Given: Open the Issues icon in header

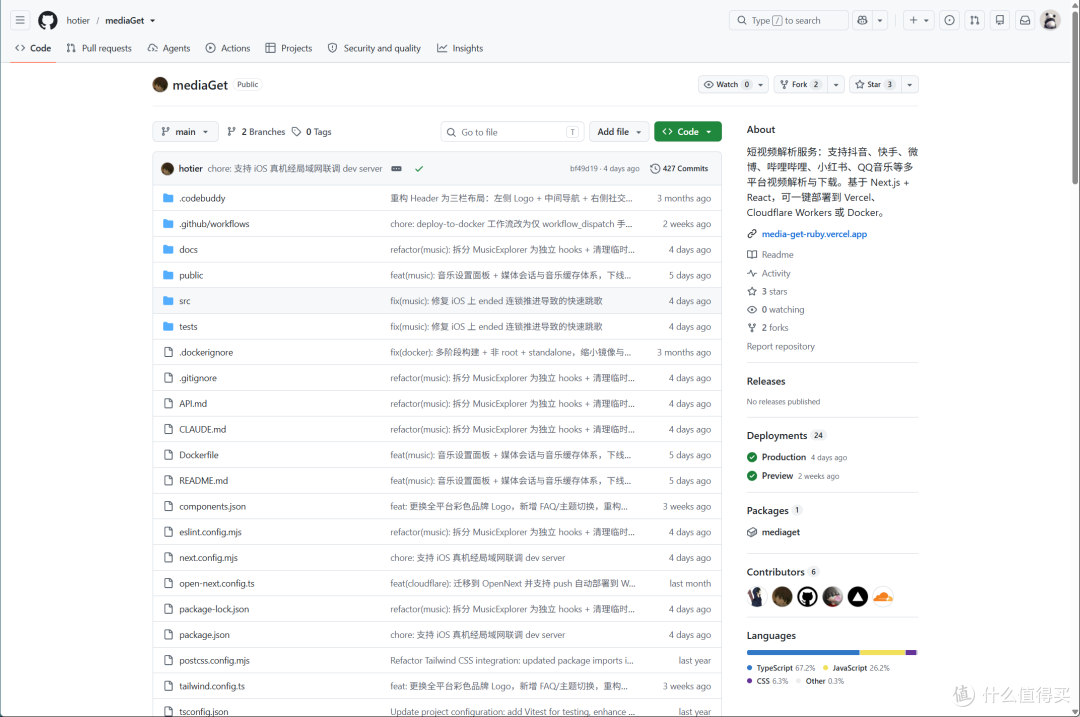Looking at the screenshot, I should pyautogui.click(x=950, y=21).
